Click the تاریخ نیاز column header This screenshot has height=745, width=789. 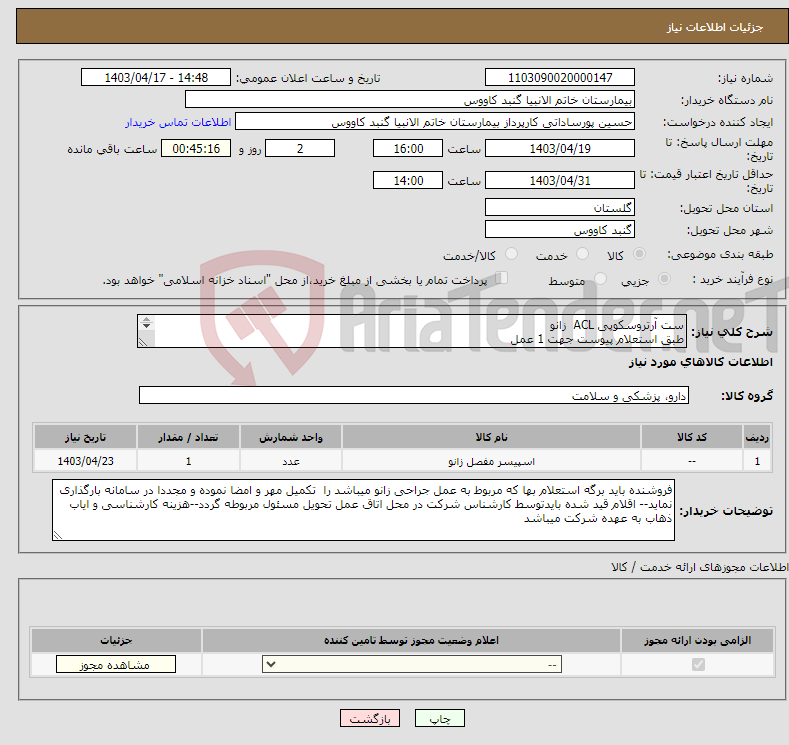(85, 437)
